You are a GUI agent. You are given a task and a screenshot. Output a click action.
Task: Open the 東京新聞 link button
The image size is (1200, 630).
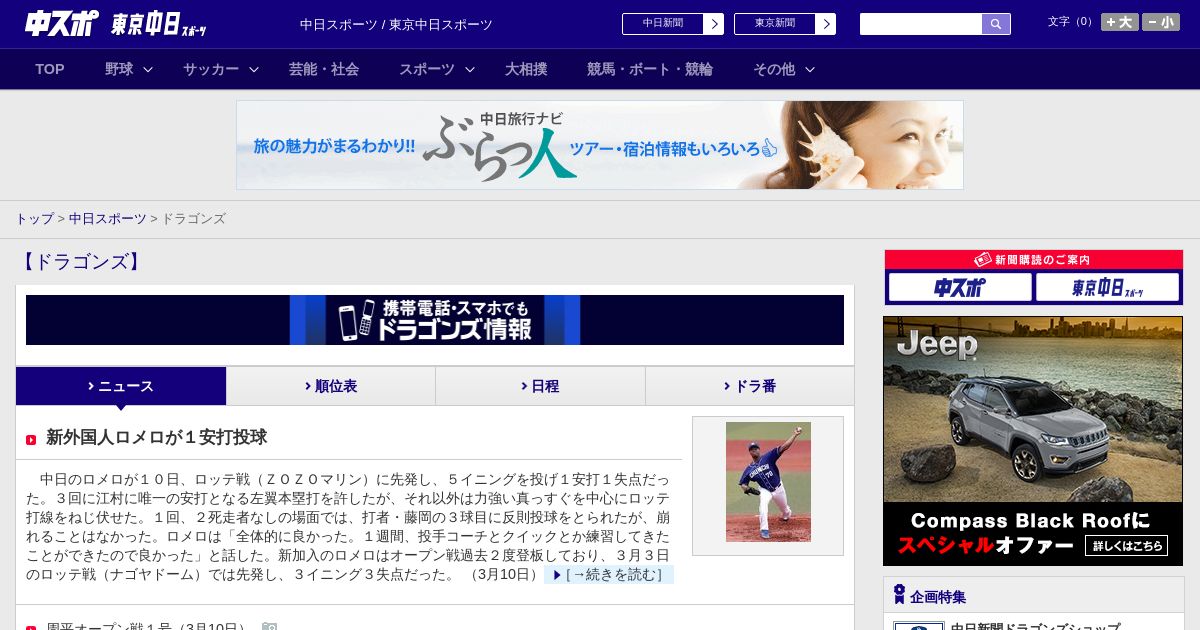pyautogui.click(x=775, y=24)
